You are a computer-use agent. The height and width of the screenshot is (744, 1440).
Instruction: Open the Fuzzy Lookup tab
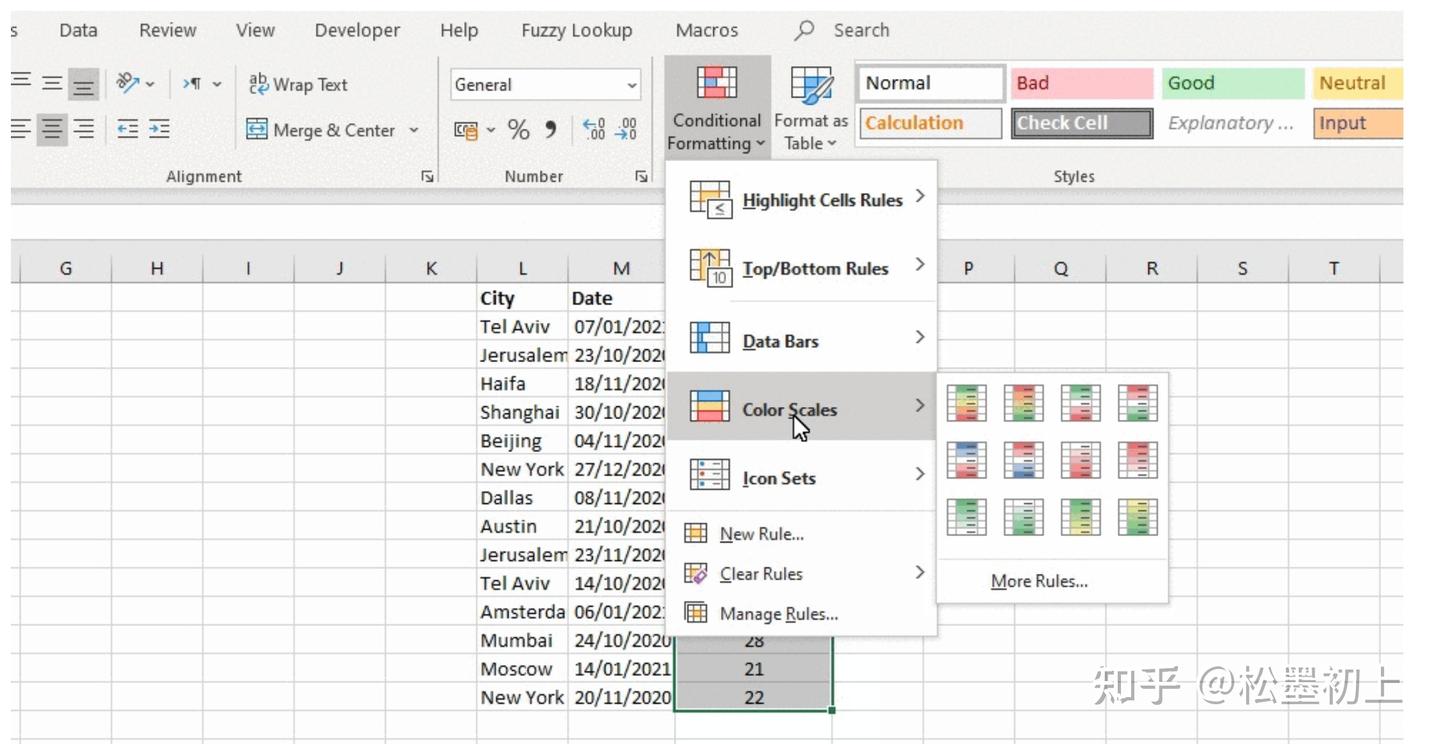tap(577, 29)
